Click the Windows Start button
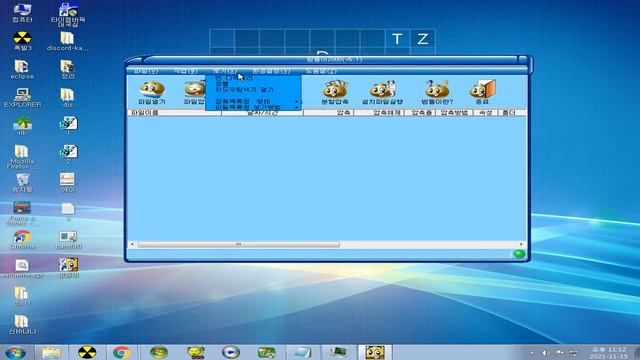Viewport: 640px width, 360px height. [x=16, y=352]
